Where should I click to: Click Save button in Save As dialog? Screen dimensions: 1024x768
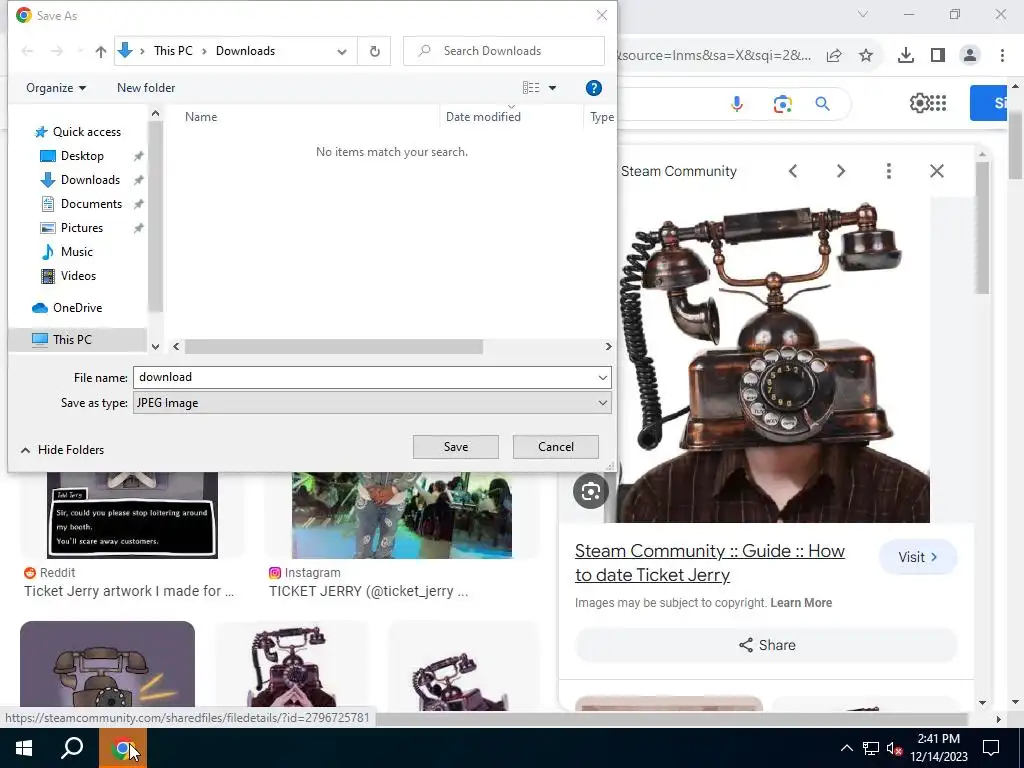point(455,447)
